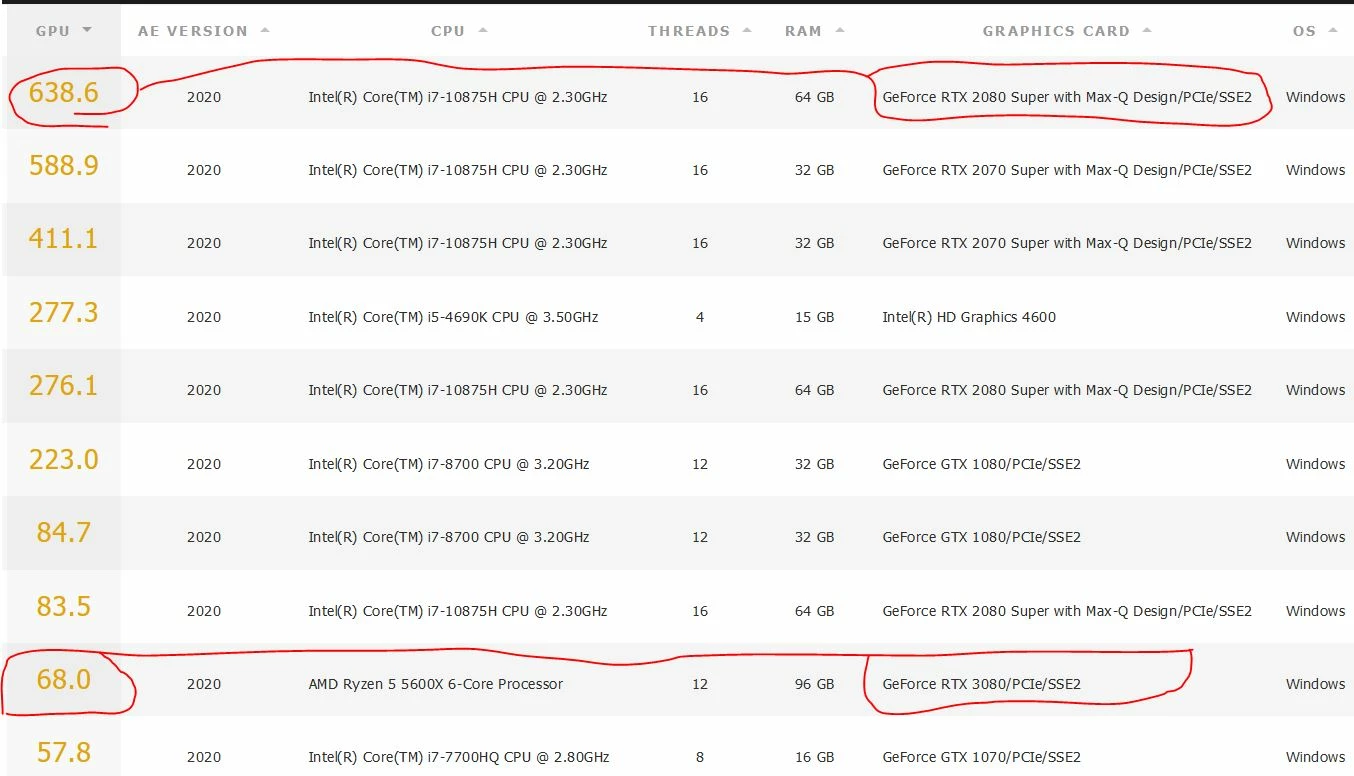This screenshot has width=1354, height=776.
Task: Click the 32 GB RAM value in the 223.0 row
Action: click(x=815, y=464)
